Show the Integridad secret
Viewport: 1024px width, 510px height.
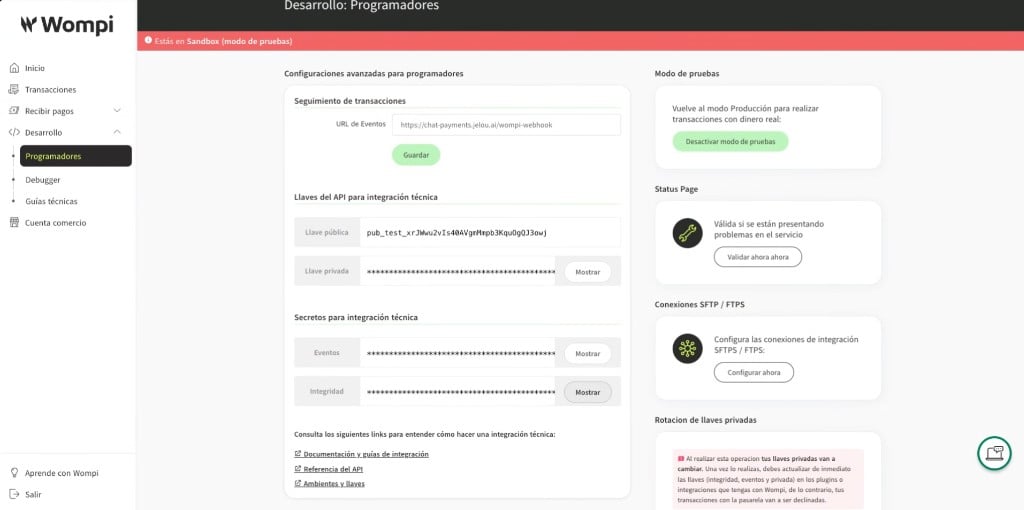point(588,392)
